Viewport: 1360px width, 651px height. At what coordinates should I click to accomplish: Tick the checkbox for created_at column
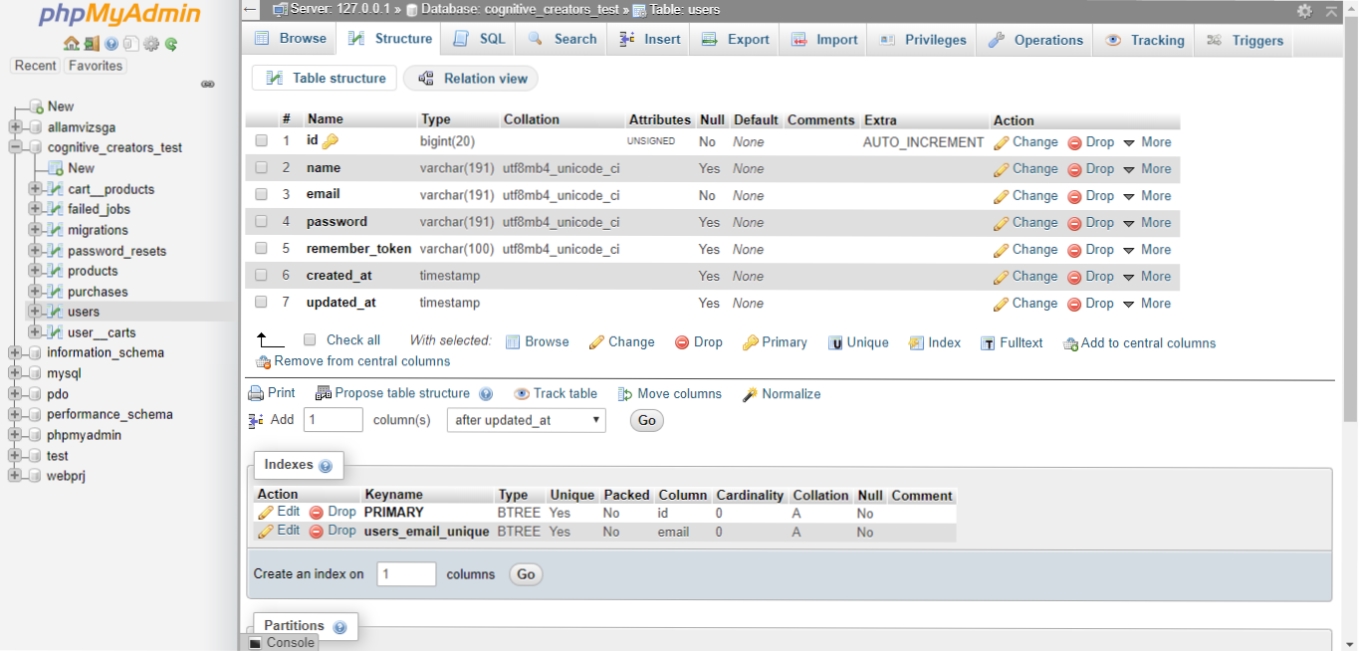[x=261, y=275]
